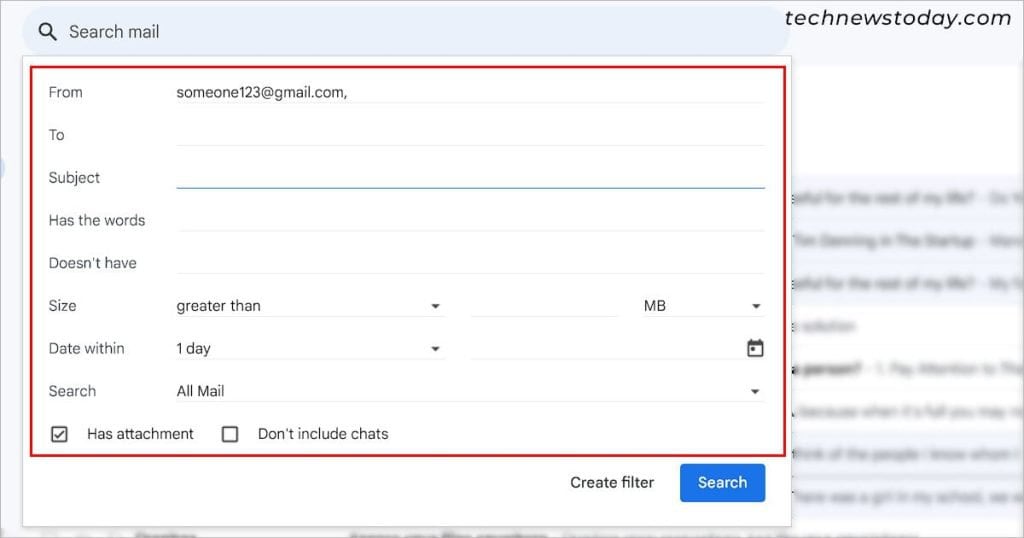Image resolution: width=1024 pixels, height=538 pixels.
Task: Click the blue Search button
Action: 722,483
